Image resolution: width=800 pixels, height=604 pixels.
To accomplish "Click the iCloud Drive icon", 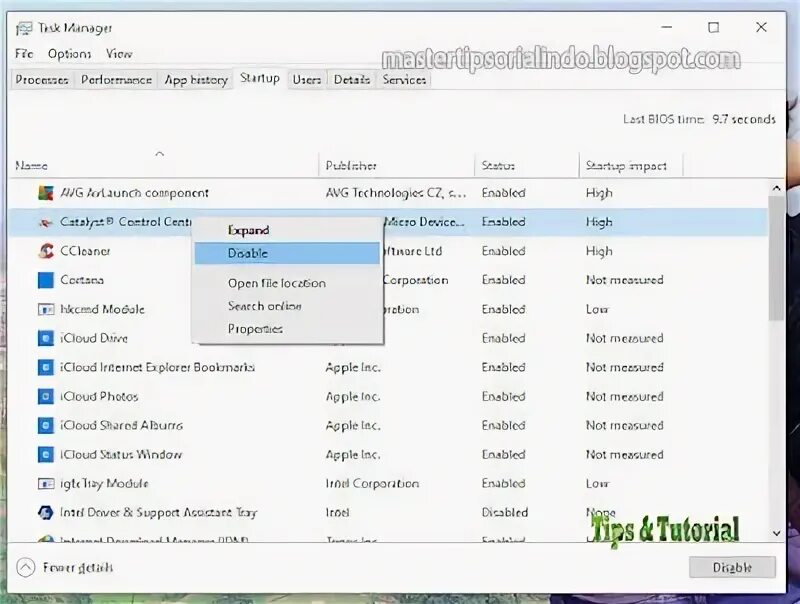I will [x=45, y=338].
